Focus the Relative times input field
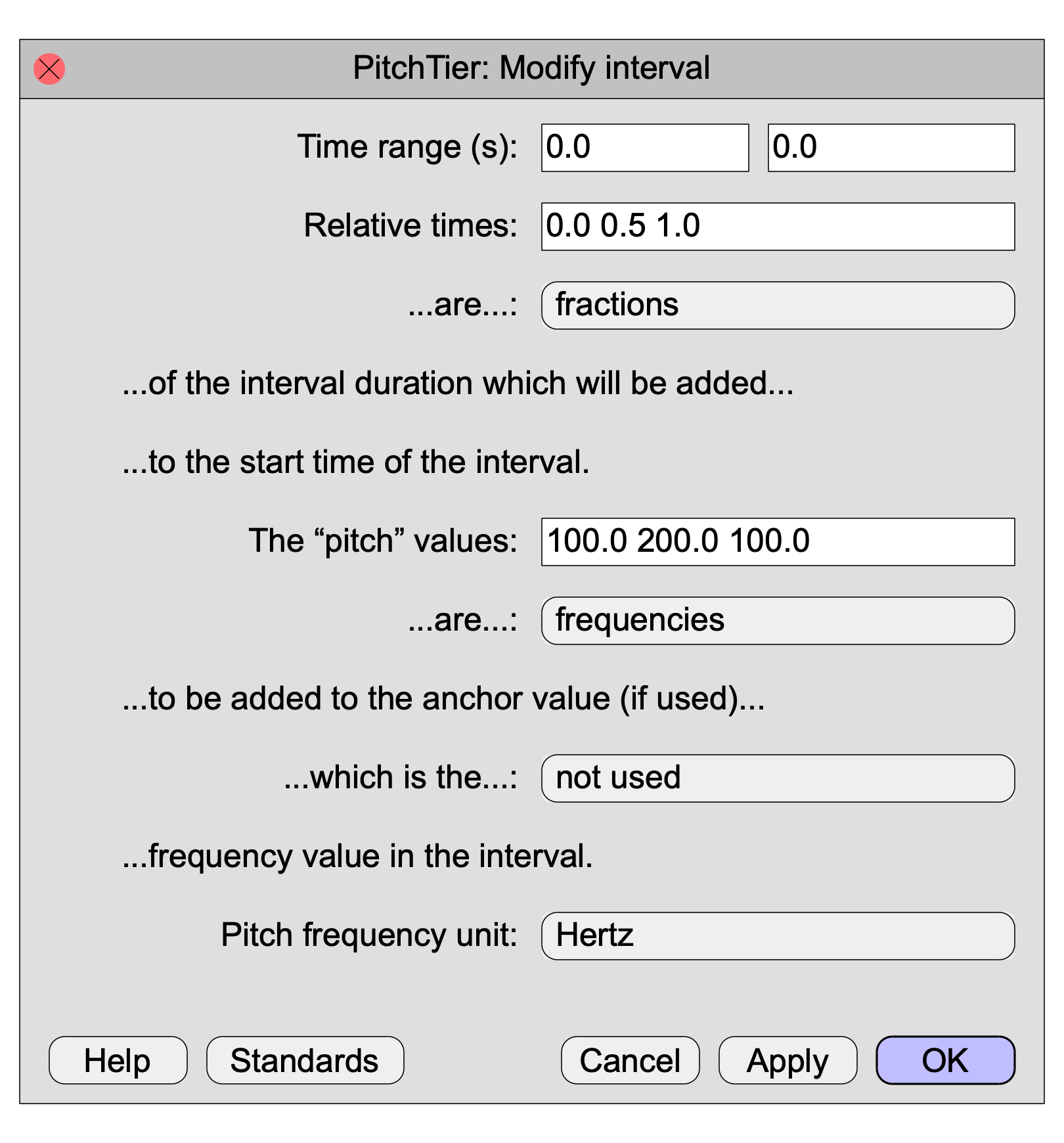The image size is (1064, 1143). (x=778, y=227)
